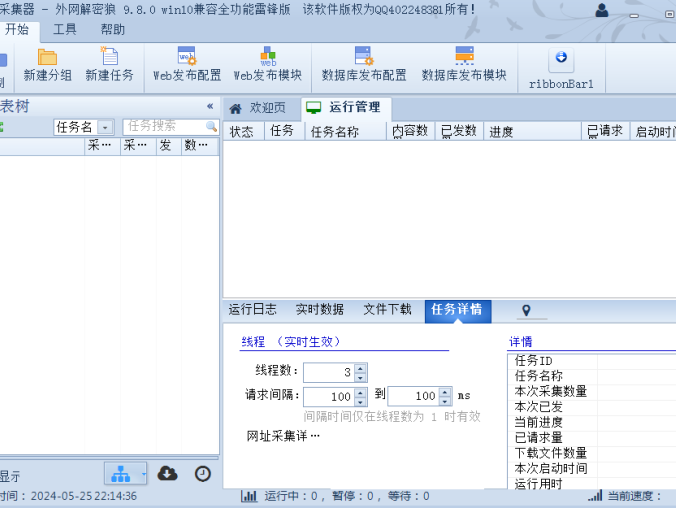Viewport: 676px width, 508px height.
Task: Open the 任务名 filter dropdown
Action: tap(104, 128)
